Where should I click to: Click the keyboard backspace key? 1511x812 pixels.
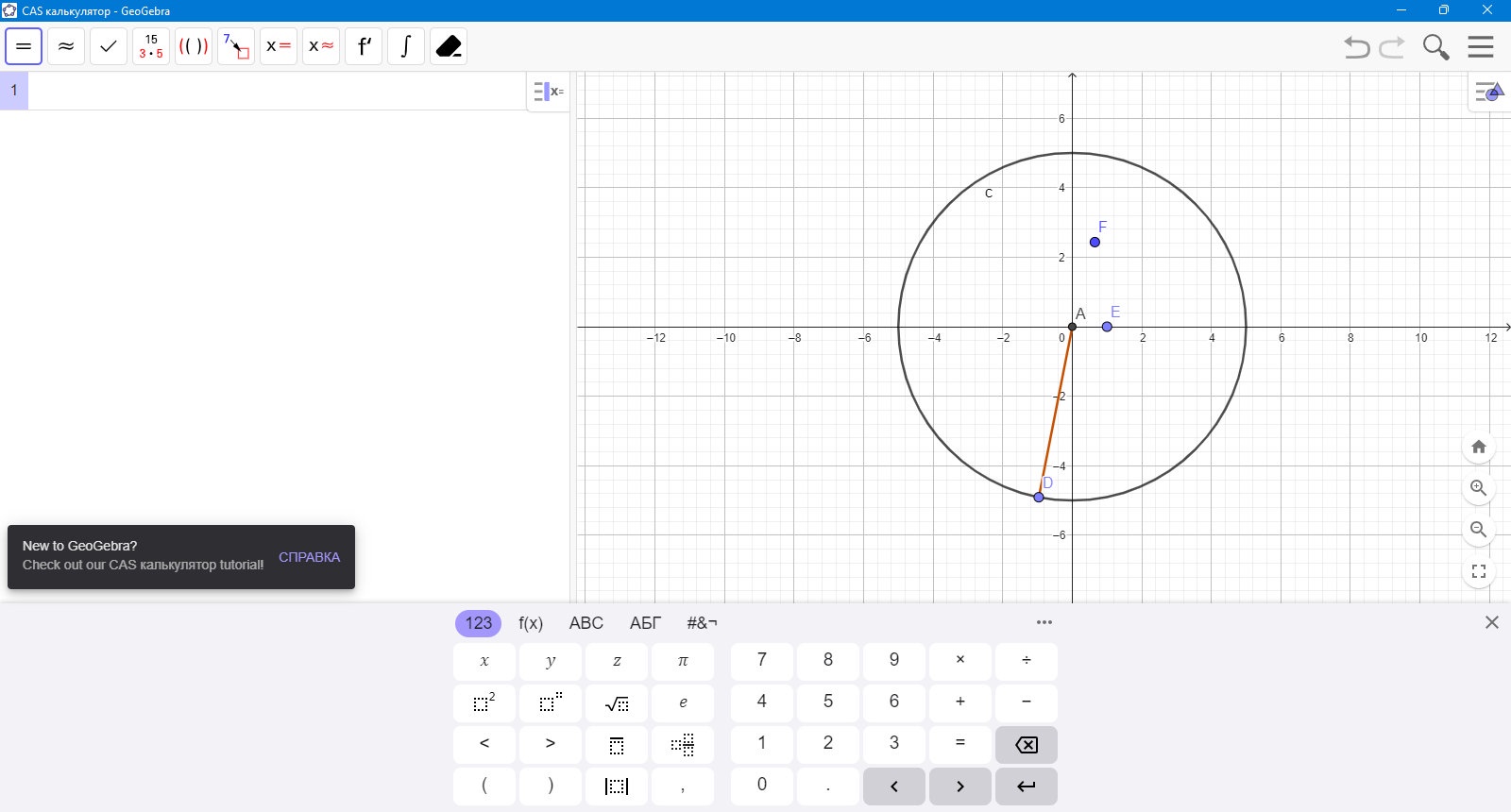tap(1027, 745)
